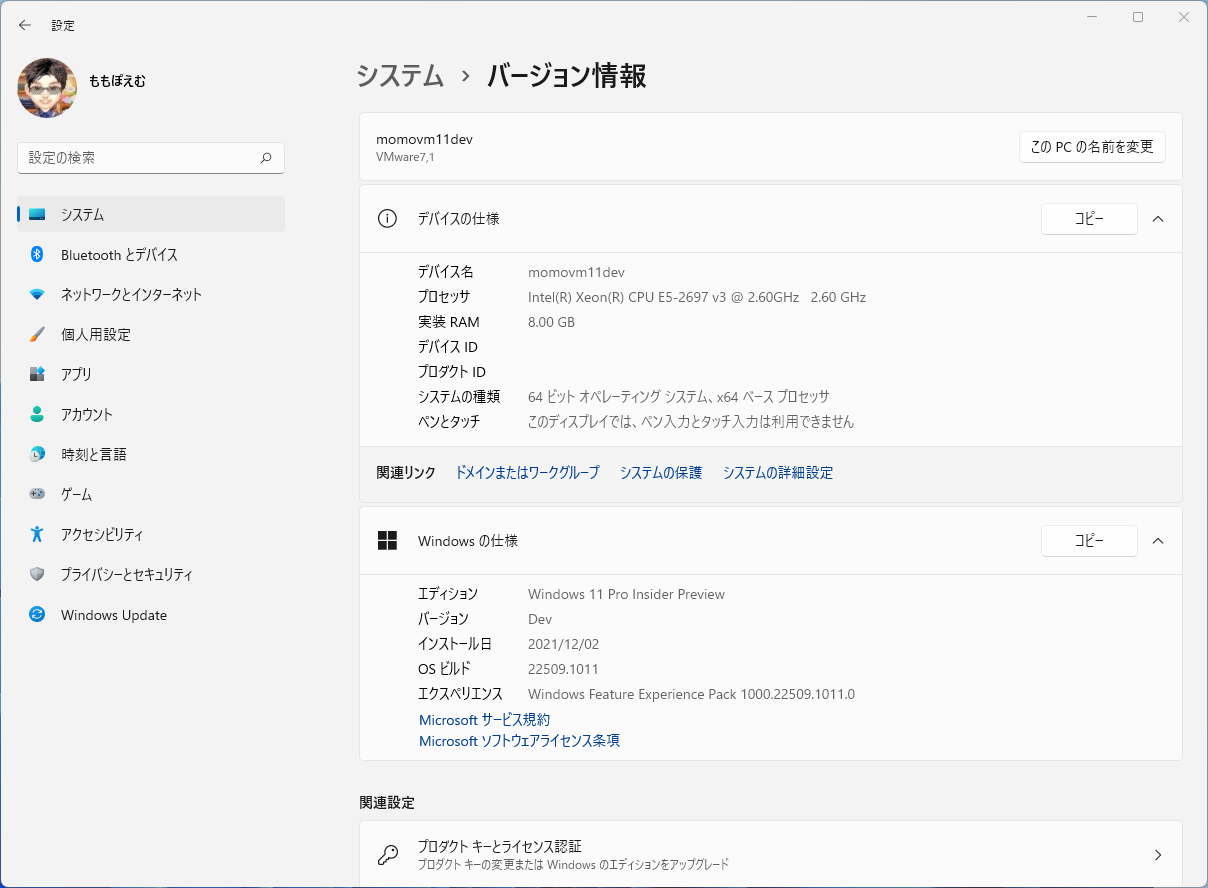This screenshot has width=1208, height=888.
Task: Open the 個人用設定 paintbrush icon
Action: (x=37, y=335)
